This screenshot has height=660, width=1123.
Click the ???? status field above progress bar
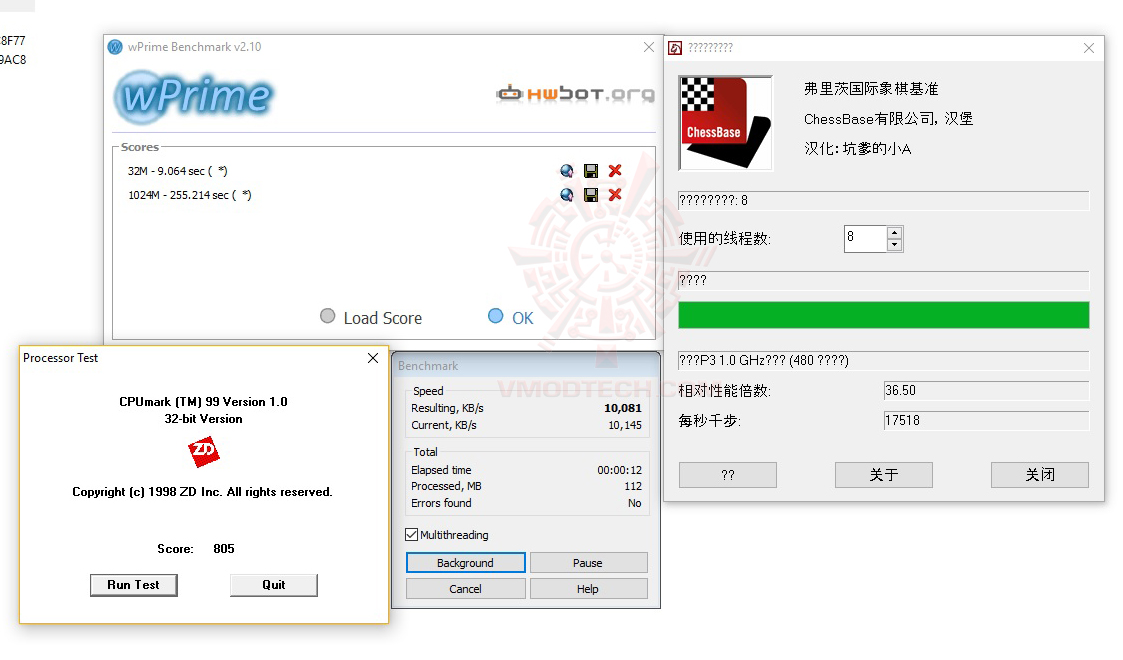point(884,280)
